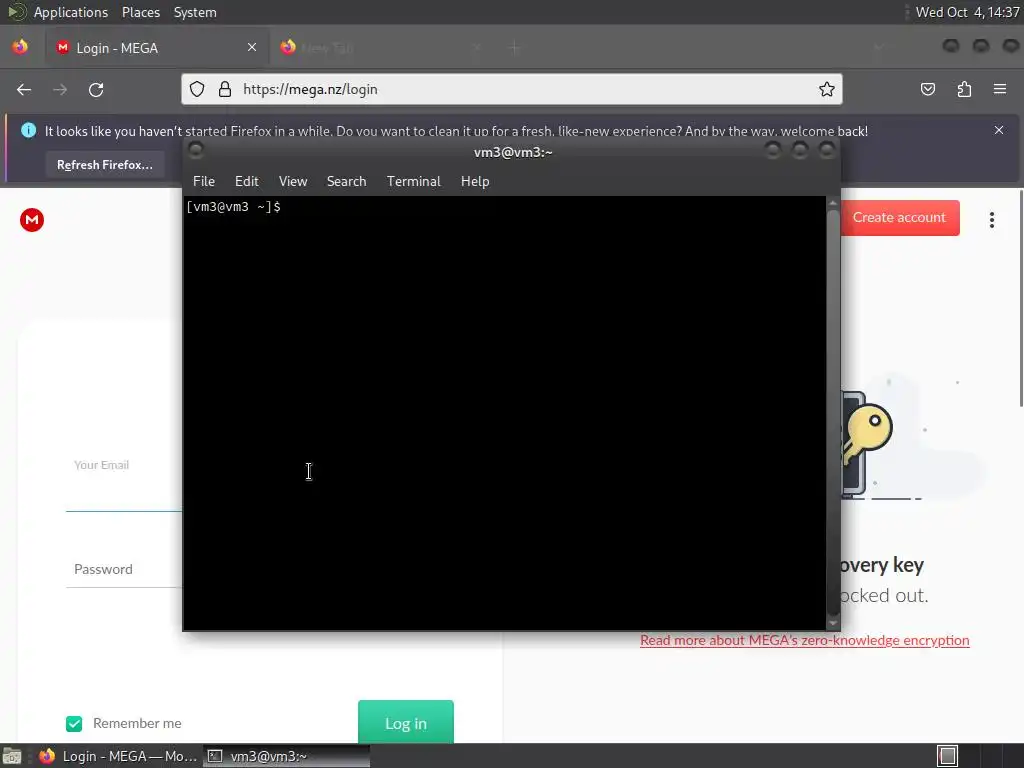Open the terminal View menu

(293, 182)
